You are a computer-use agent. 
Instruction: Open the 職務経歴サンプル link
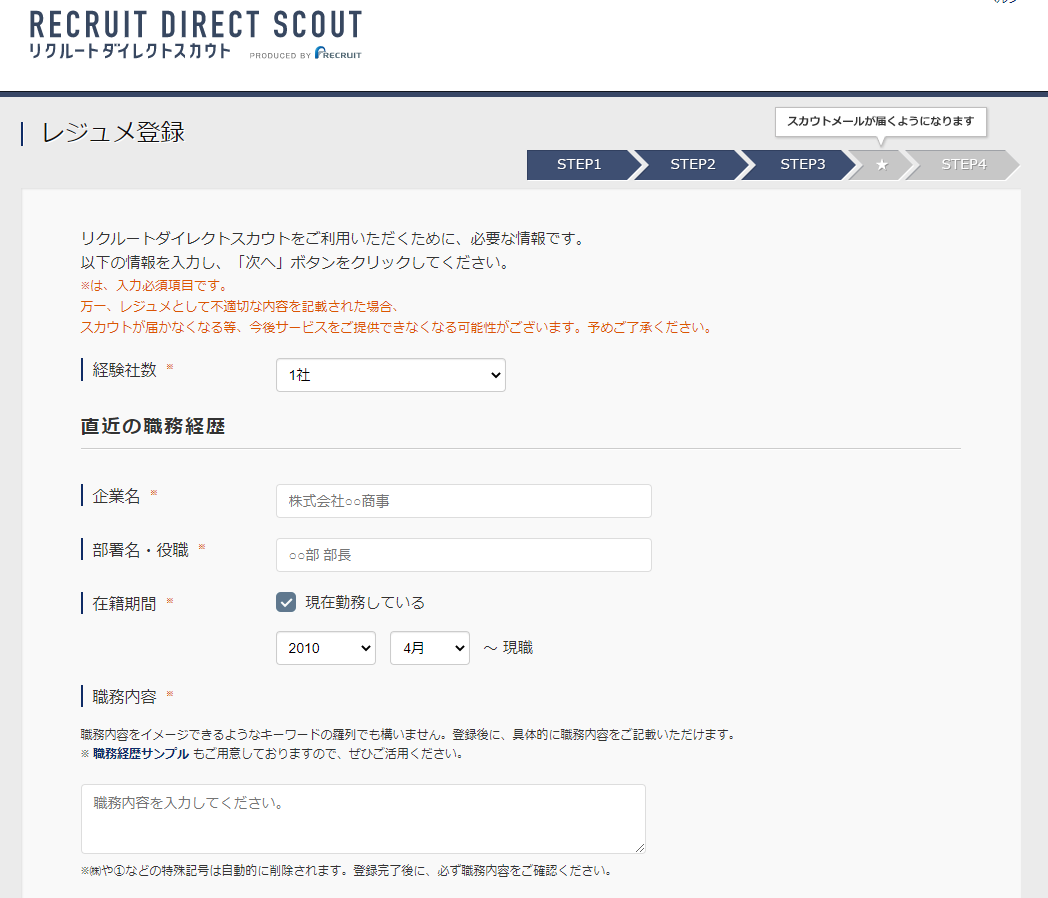141,754
